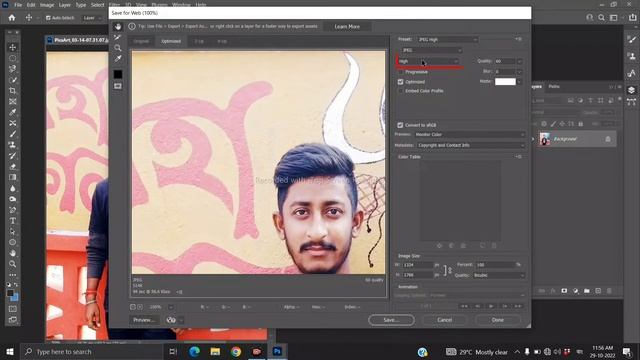Select the Background layer thumbnail

click(x=545, y=139)
